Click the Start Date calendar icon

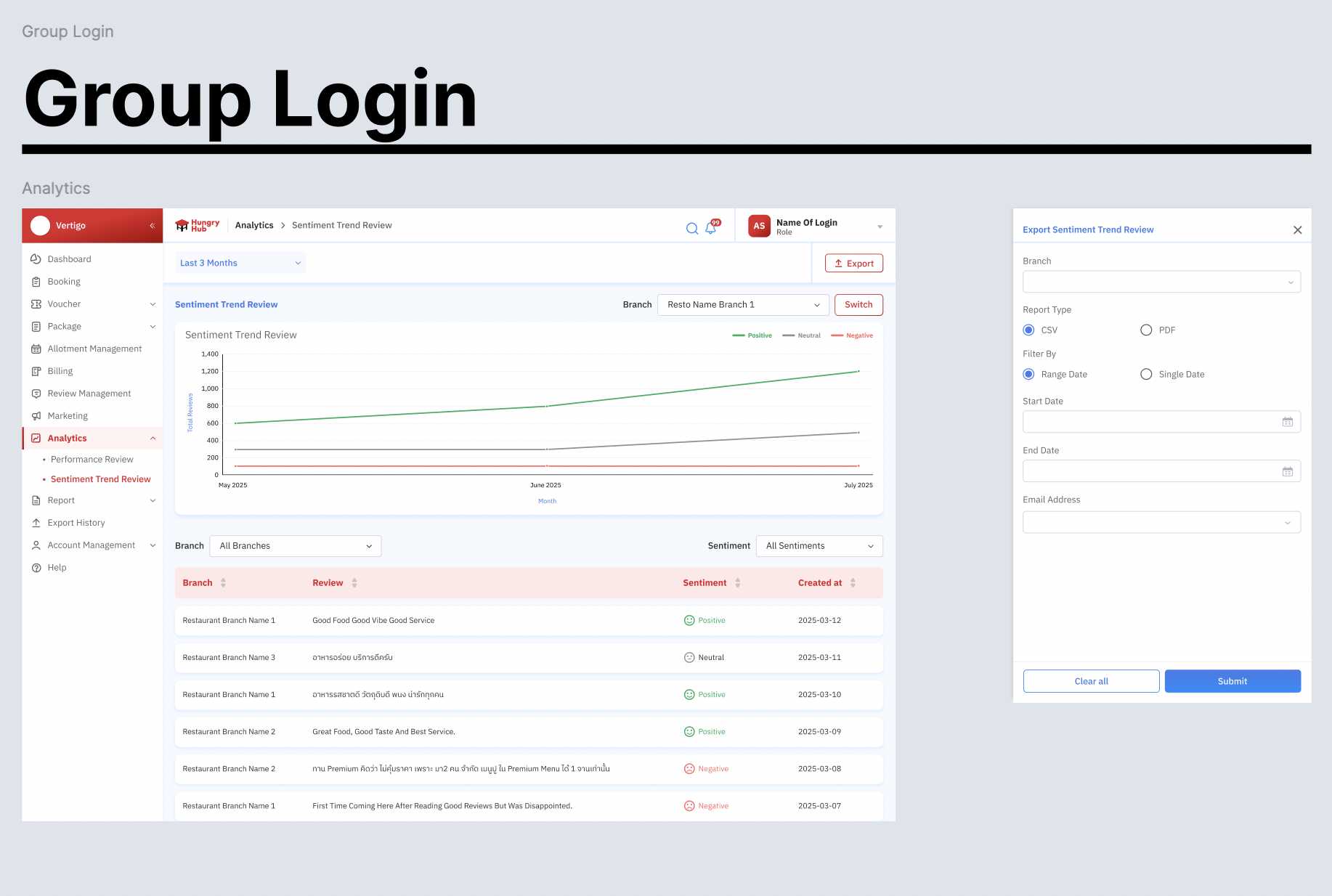pos(1287,422)
